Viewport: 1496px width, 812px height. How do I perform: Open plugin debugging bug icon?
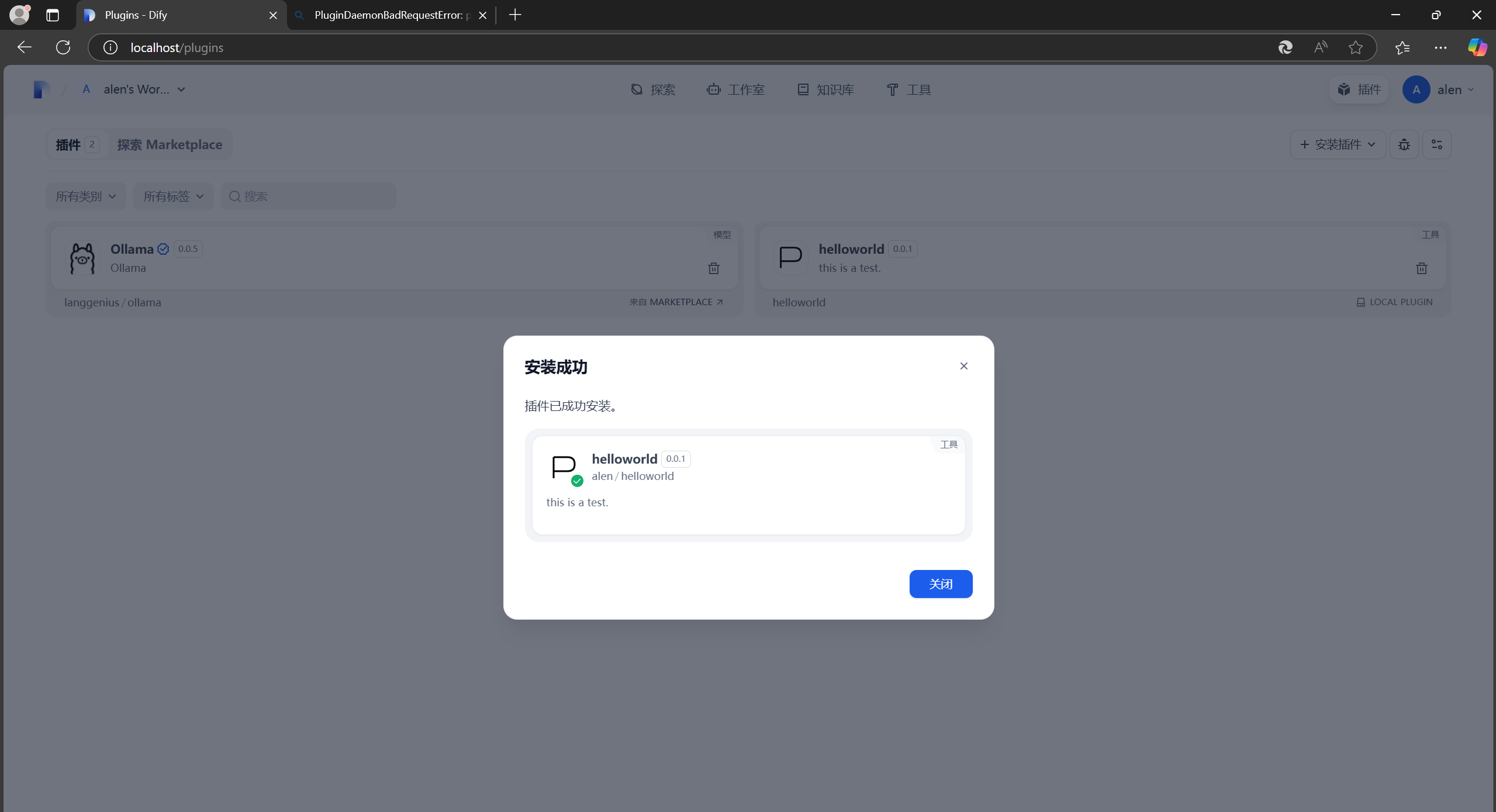1404,144
